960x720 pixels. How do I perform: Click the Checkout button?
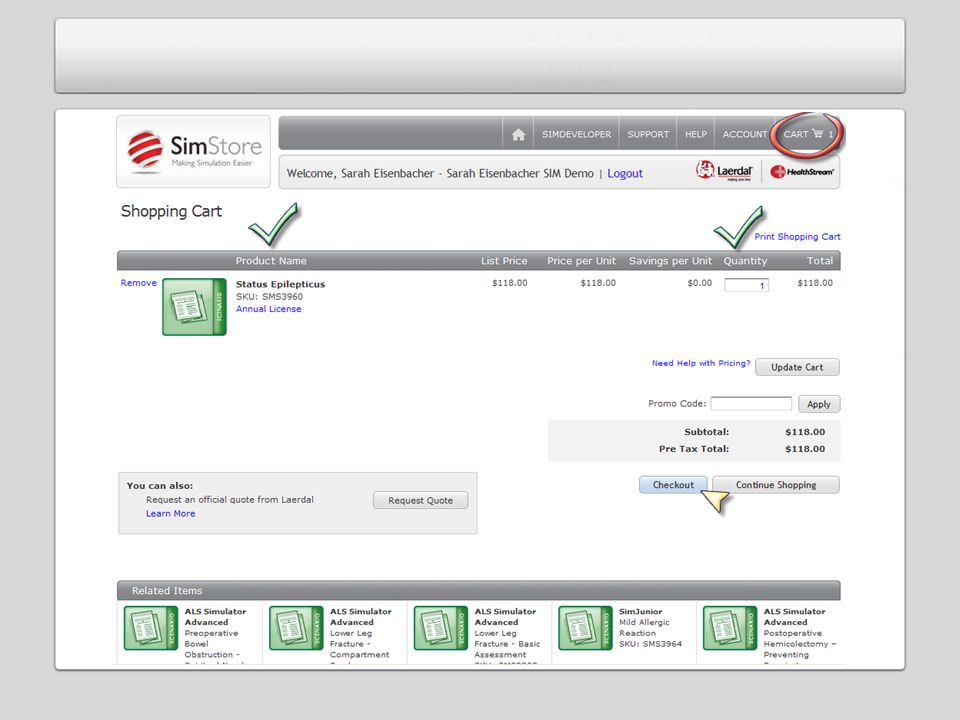(x=673, y=485)
